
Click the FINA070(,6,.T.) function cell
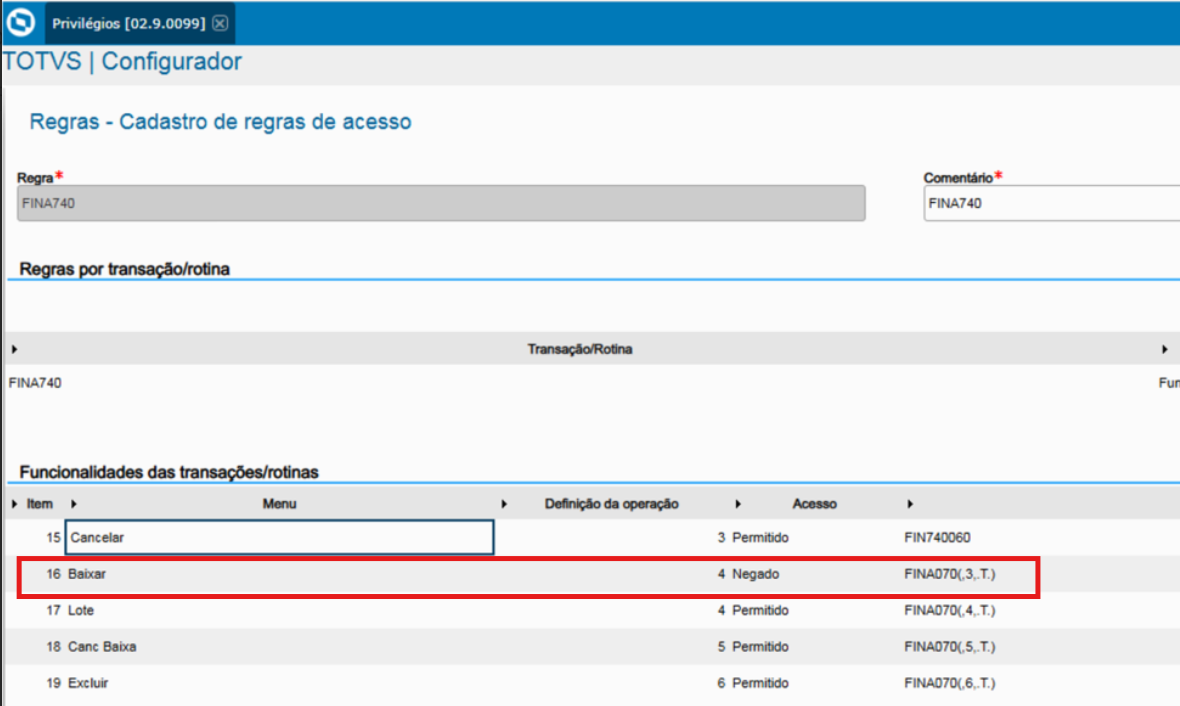[950, 683]
